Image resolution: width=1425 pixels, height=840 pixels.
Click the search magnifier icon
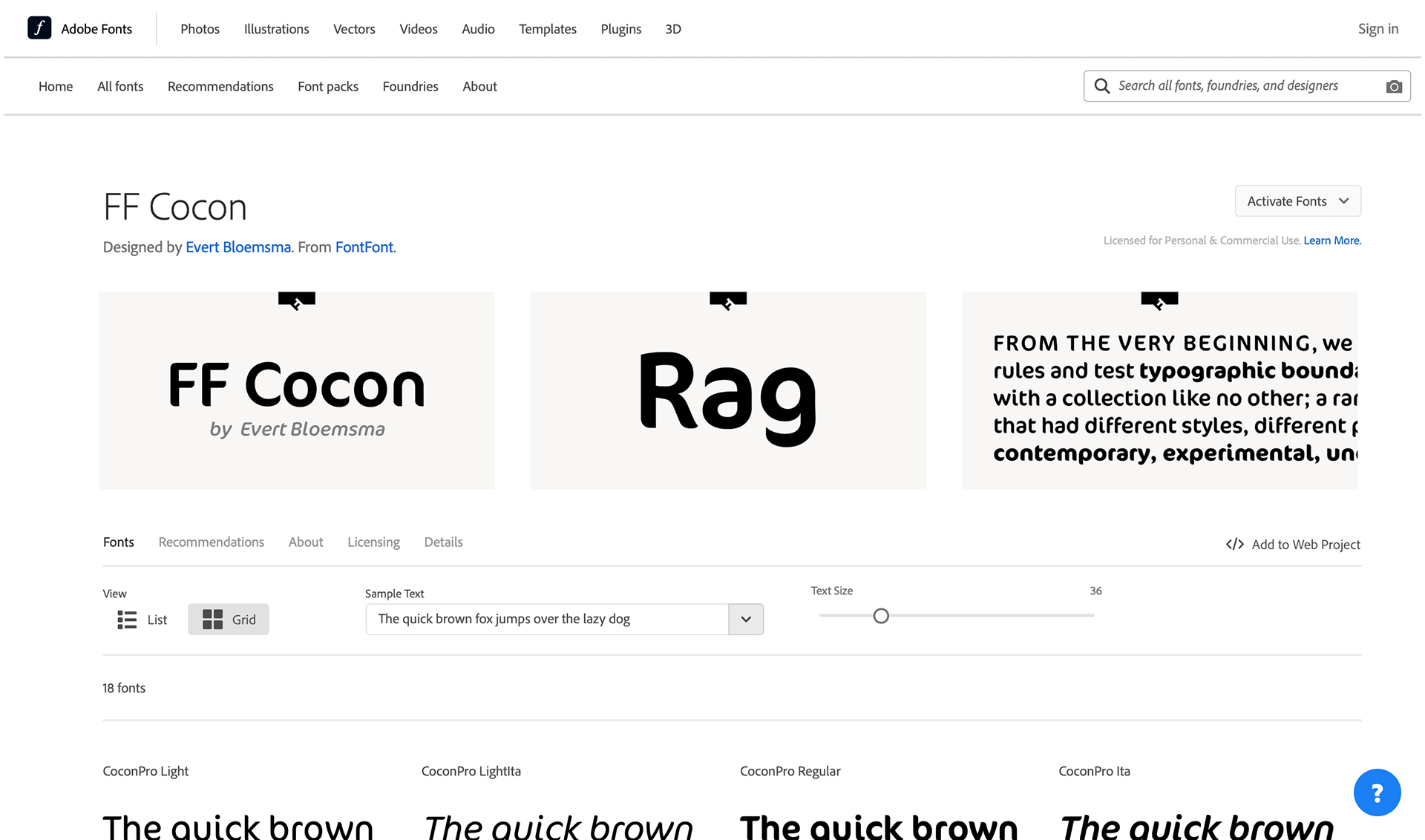[1102, 86]
